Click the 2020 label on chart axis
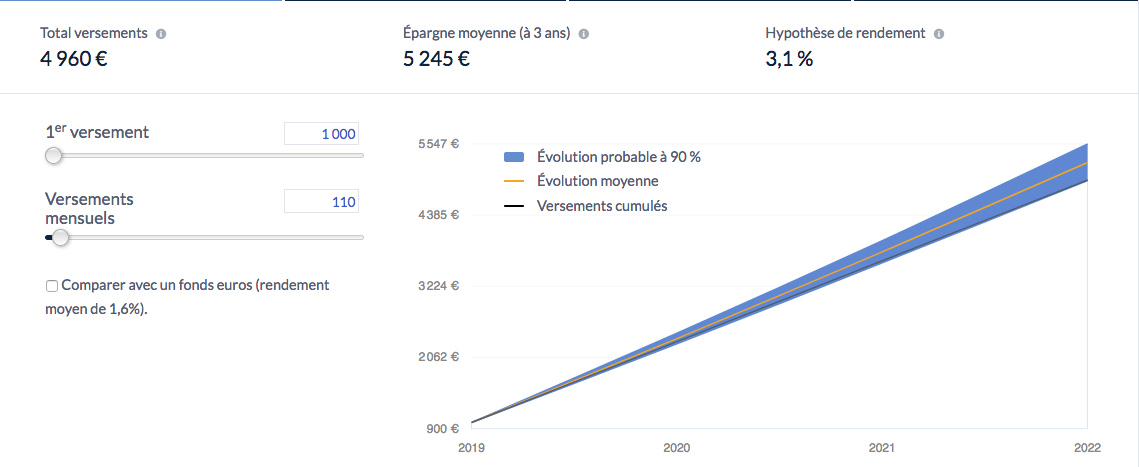 [677, 448]
